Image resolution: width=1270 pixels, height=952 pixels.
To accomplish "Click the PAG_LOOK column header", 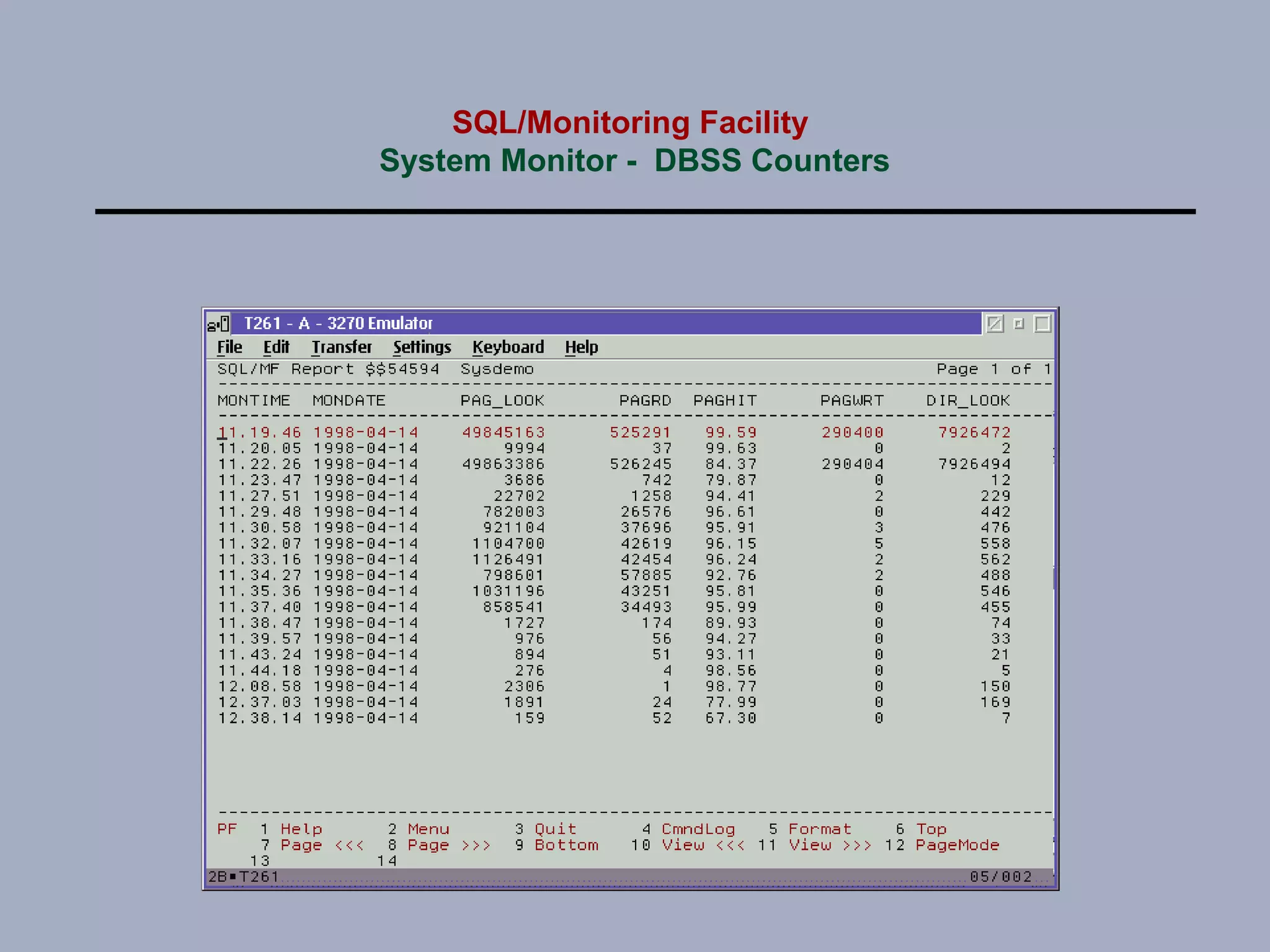I will pyautogui.click(x=502, y=401).
